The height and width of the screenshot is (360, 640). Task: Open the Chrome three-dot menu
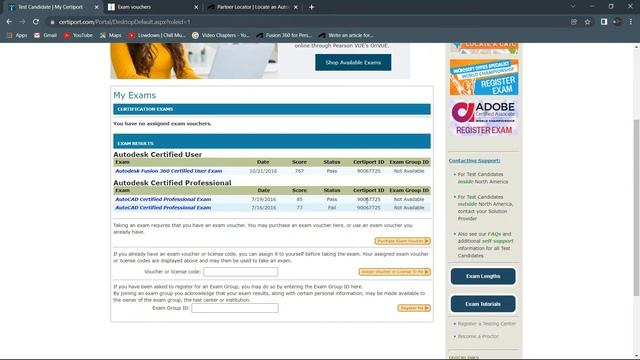(x=631, y=22)
